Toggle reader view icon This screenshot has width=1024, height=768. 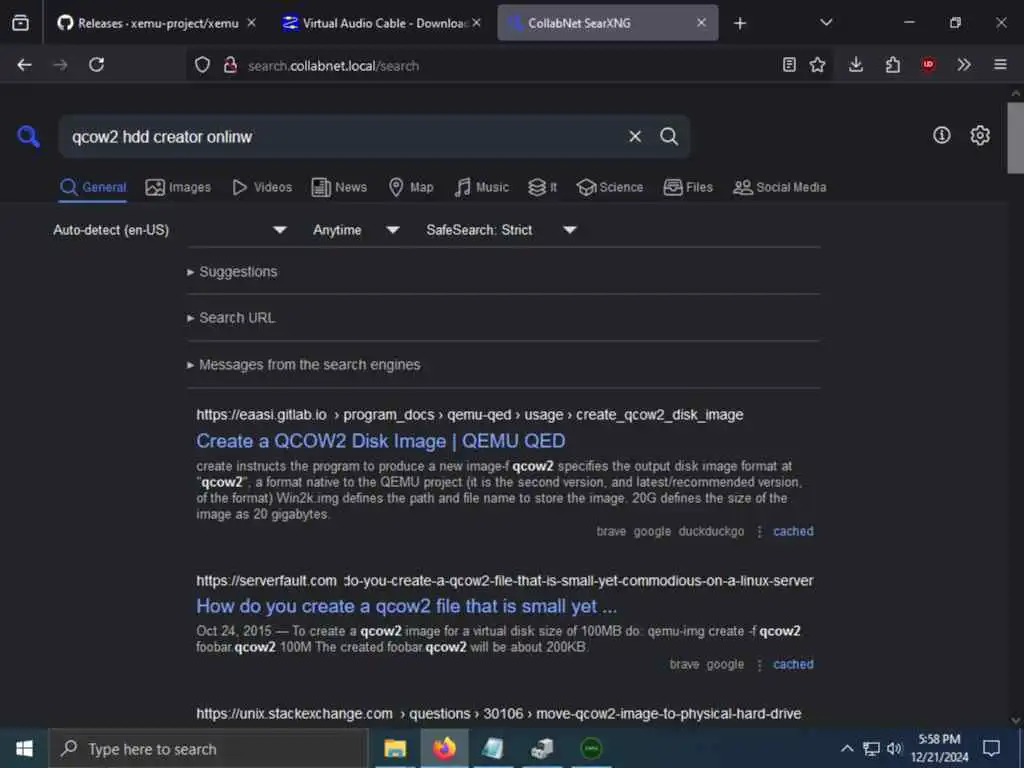pos(789,65)
